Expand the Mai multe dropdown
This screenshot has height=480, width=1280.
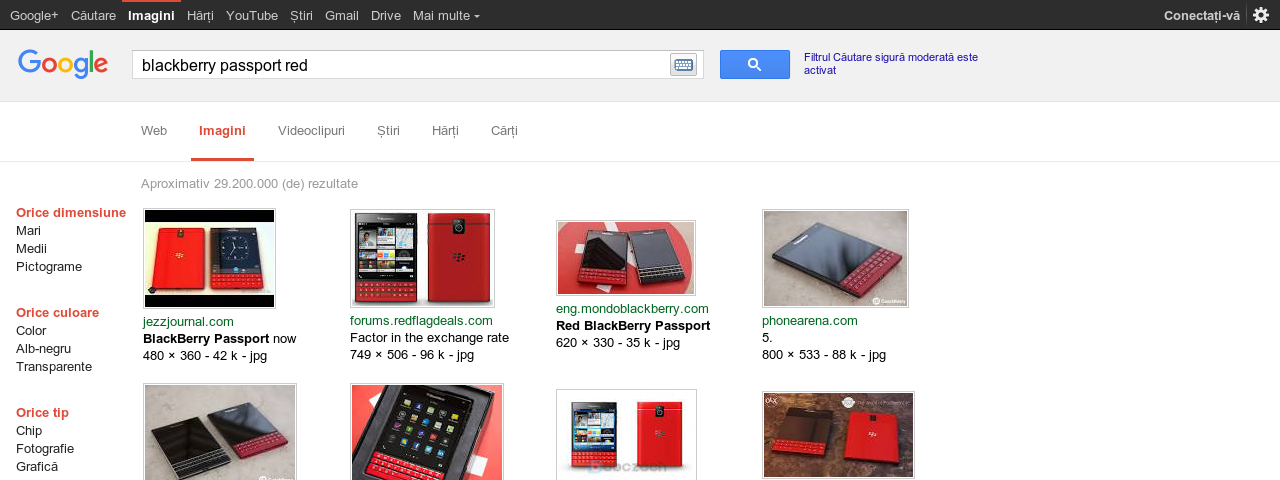tap(446, 15)
